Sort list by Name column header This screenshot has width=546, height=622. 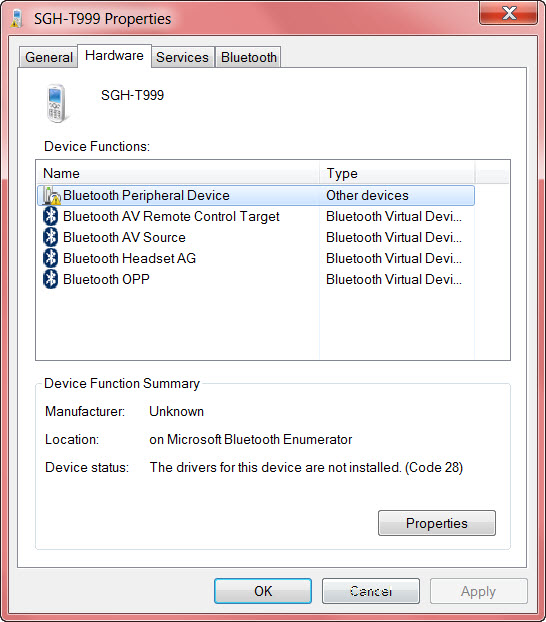click(x=178, y=173)
